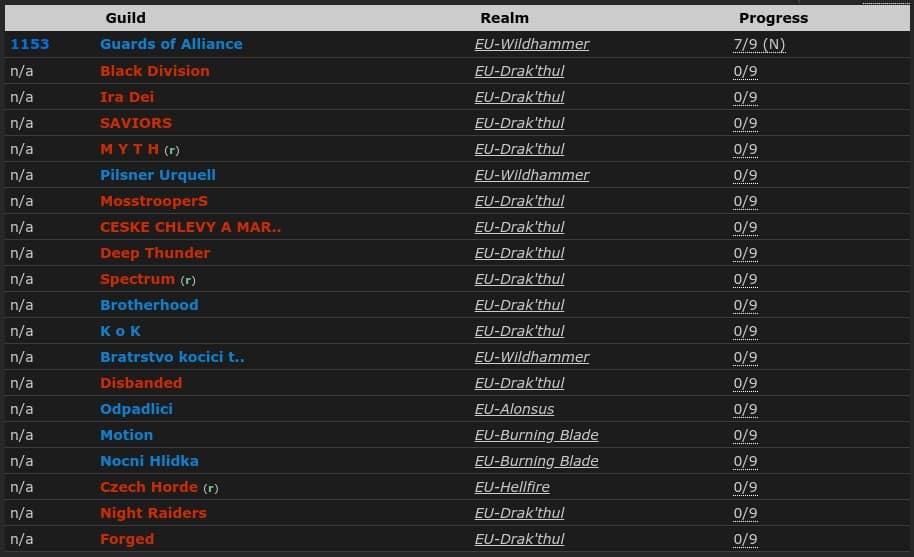914x557 pixels.
Task: Open the Black Division guild page
Action: (x=154, y=71)
